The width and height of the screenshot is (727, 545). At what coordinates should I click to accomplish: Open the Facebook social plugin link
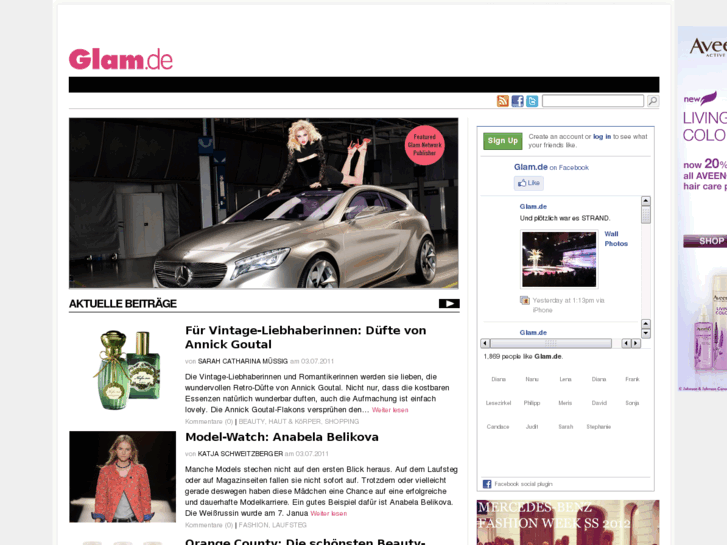point(523,484)
